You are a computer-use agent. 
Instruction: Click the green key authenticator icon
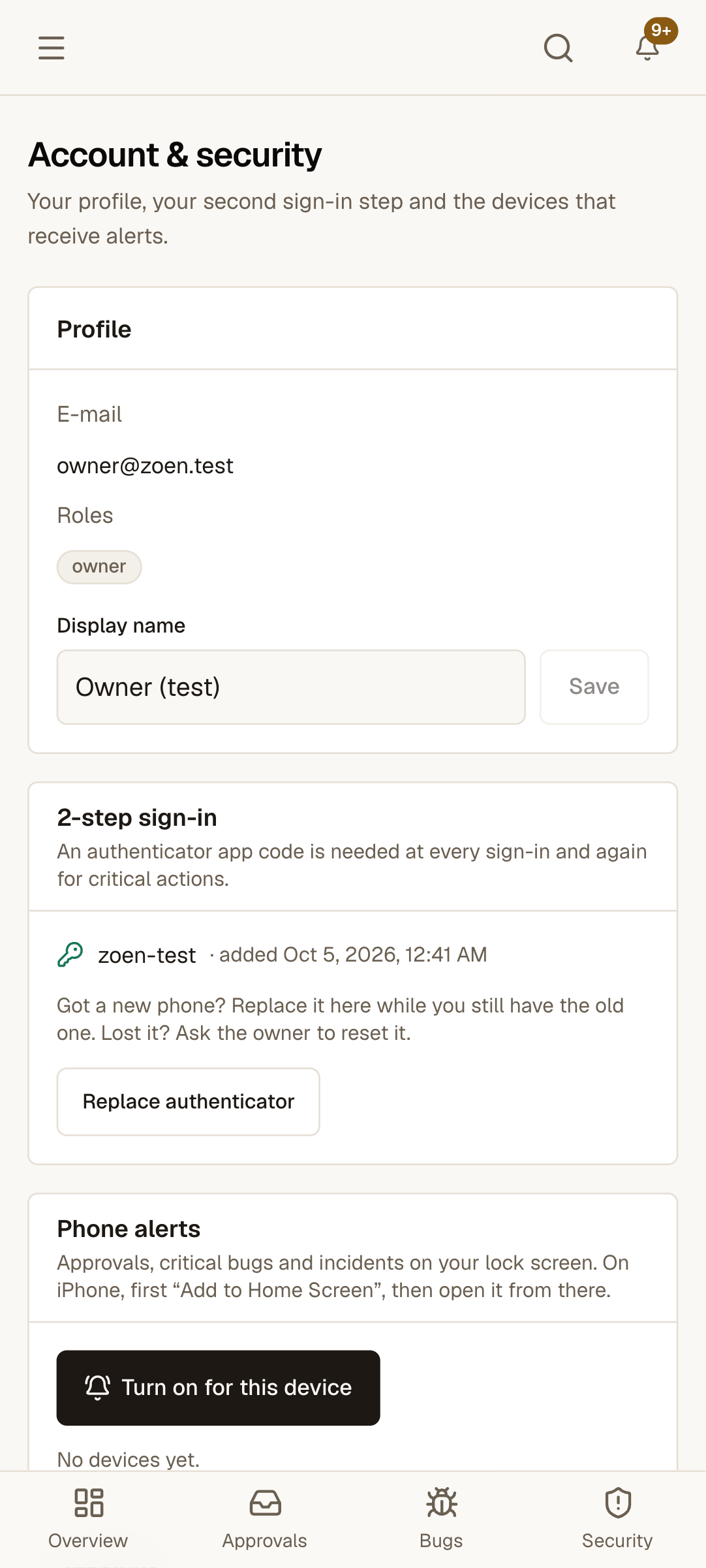(x=70, y=954)
